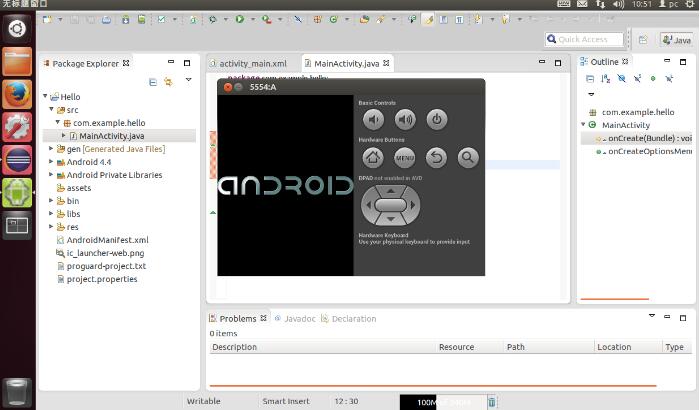Screen dimensions: 700x410
Task: Collapse the src folder in tree
Action: (x=51, y=109)
